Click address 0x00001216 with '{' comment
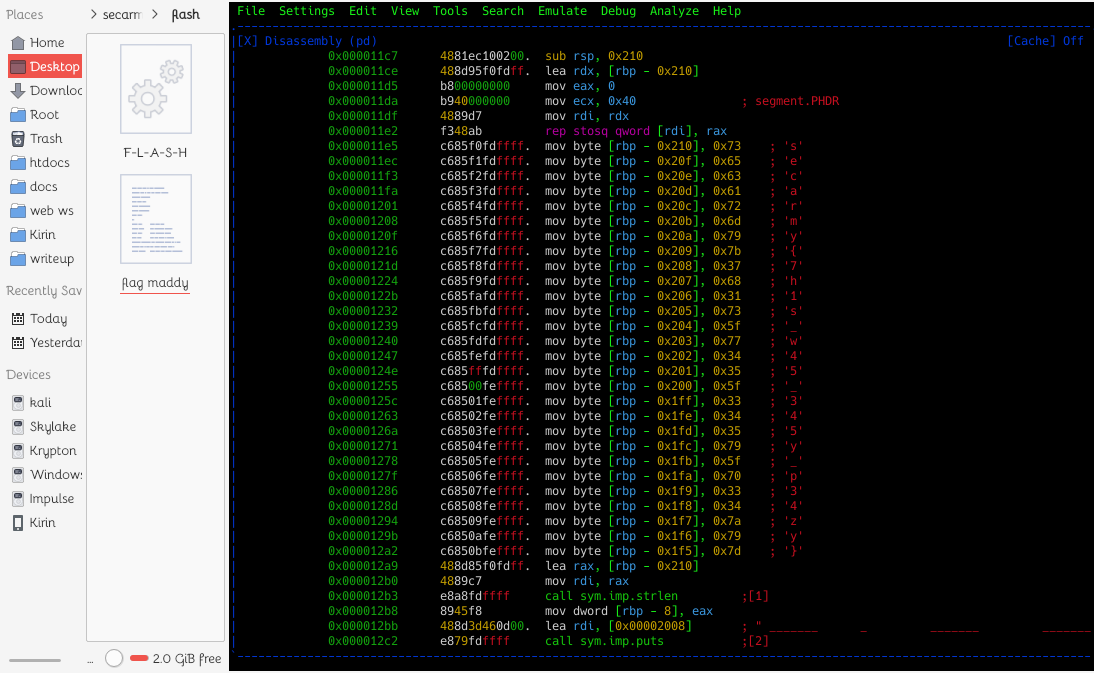1094x673 pixels. click(x=363, y=251)
